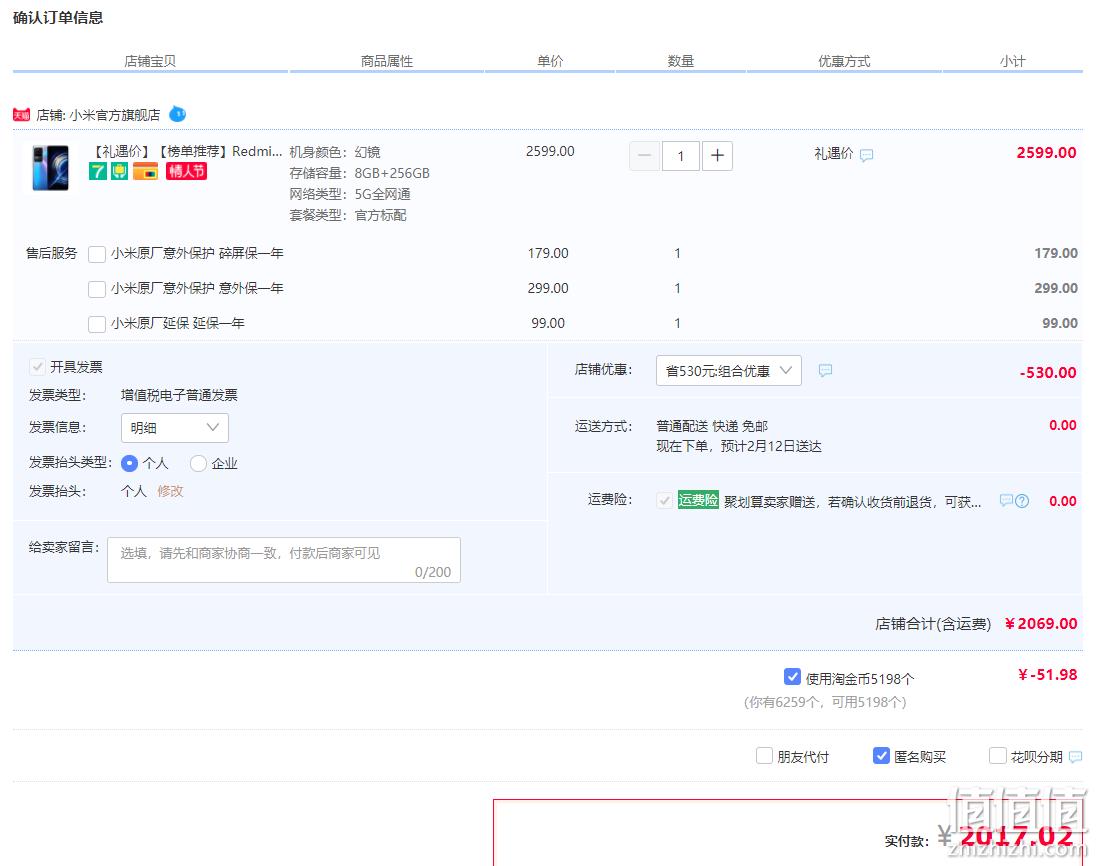Increase quantity with the plus button
Image resolution: width=1097 pixels, height=866 pixels.
pyautogui.click(x=717, y=155)
